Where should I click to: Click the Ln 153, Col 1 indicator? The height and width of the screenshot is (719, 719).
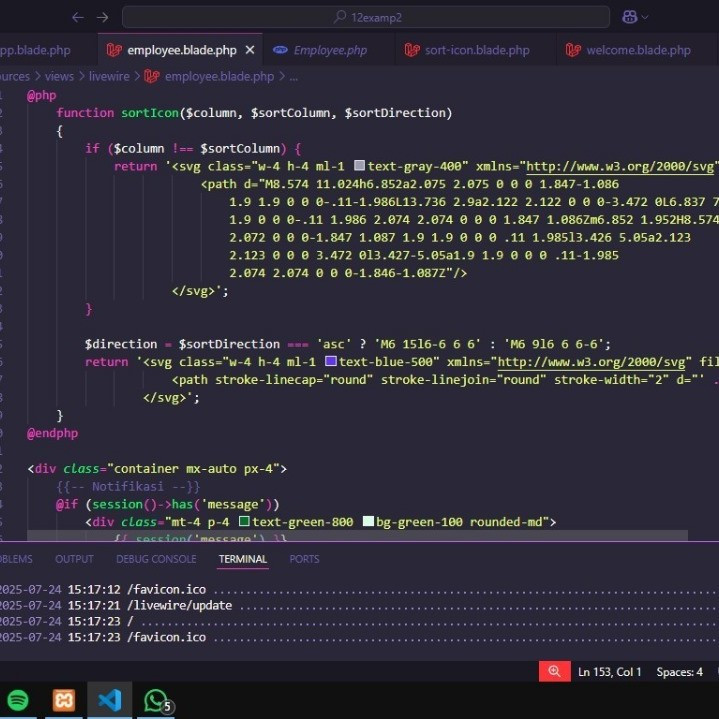610,672
